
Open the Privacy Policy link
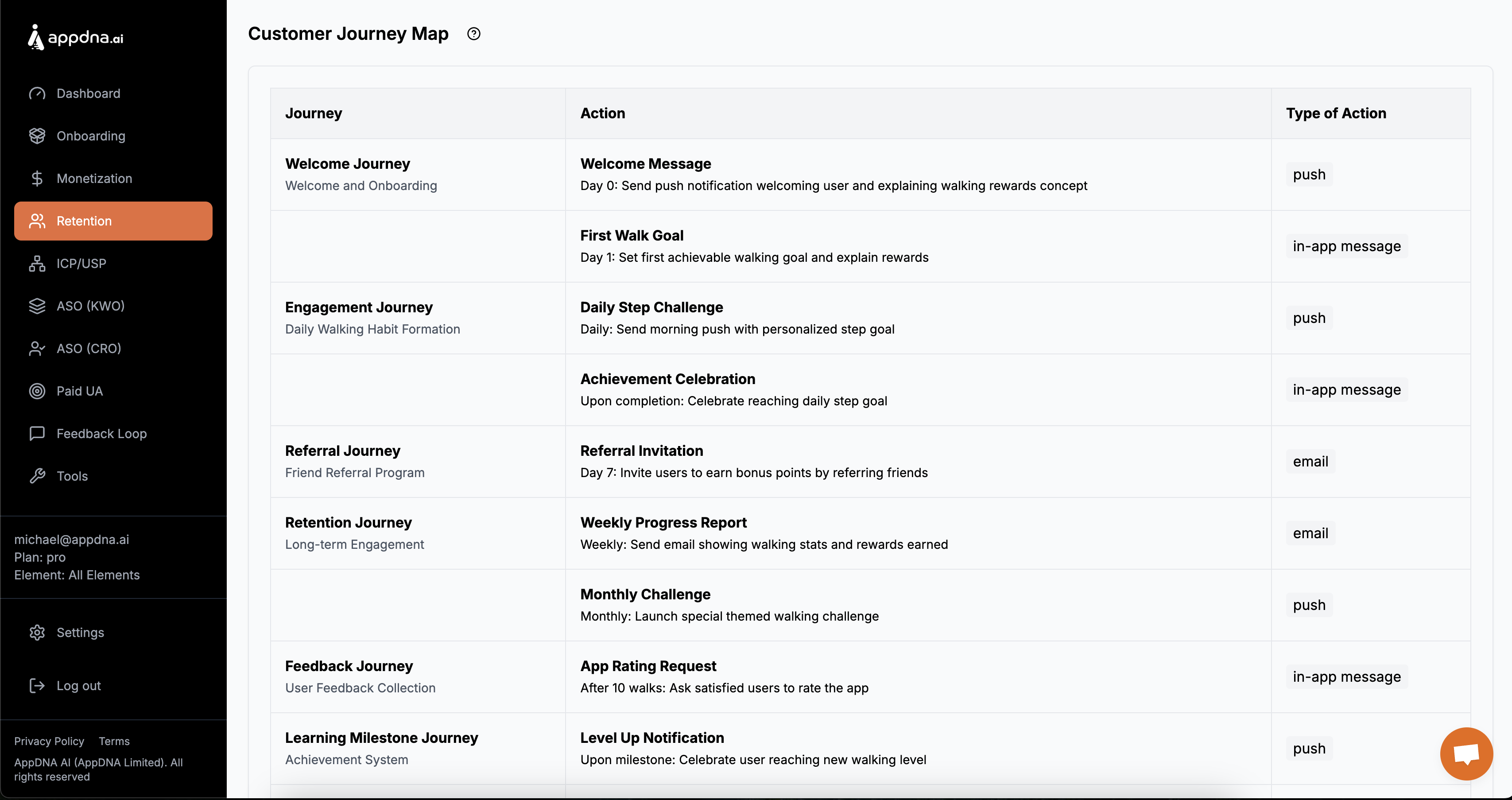click(x=49, y=741)
